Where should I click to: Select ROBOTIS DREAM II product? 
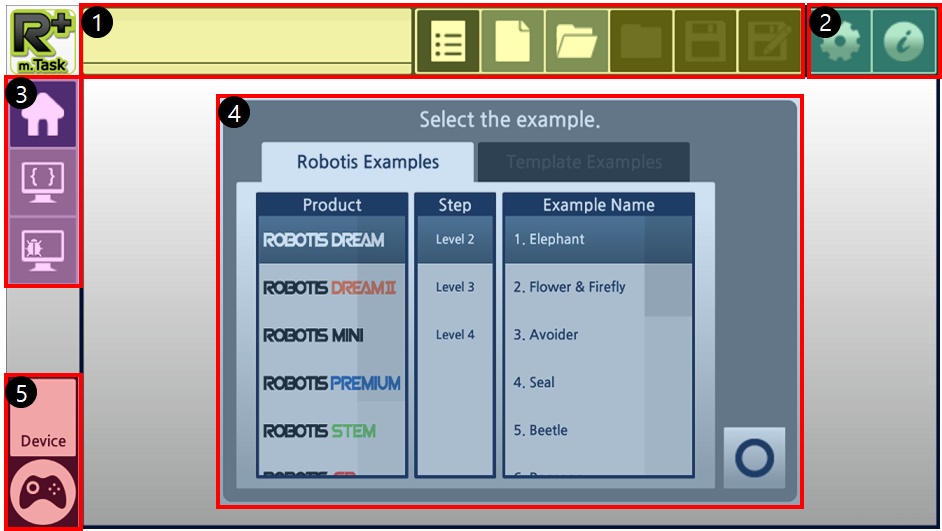pyautogui.click(x=332, y=288)
